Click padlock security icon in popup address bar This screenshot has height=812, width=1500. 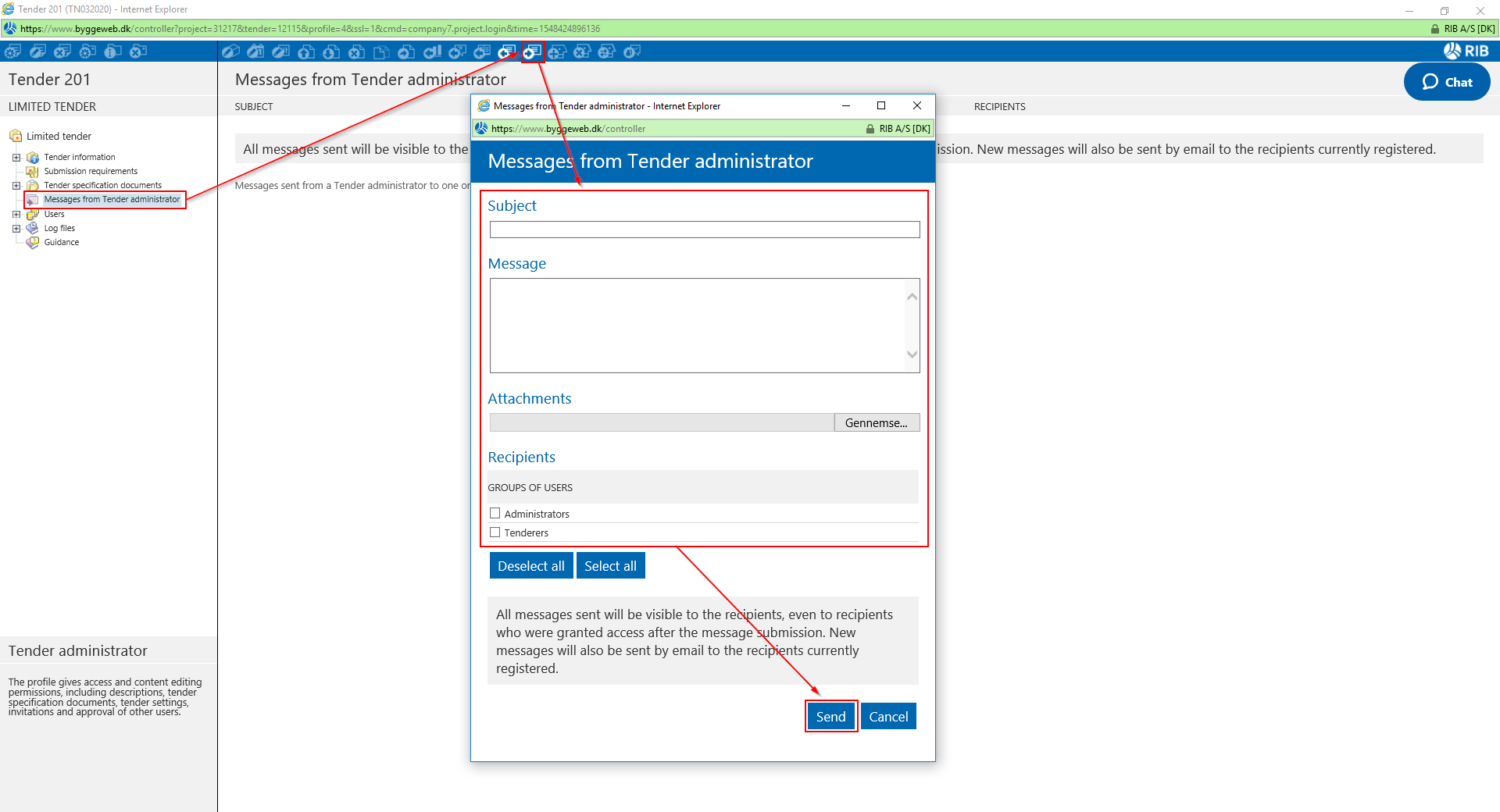(x=870, y=129)
